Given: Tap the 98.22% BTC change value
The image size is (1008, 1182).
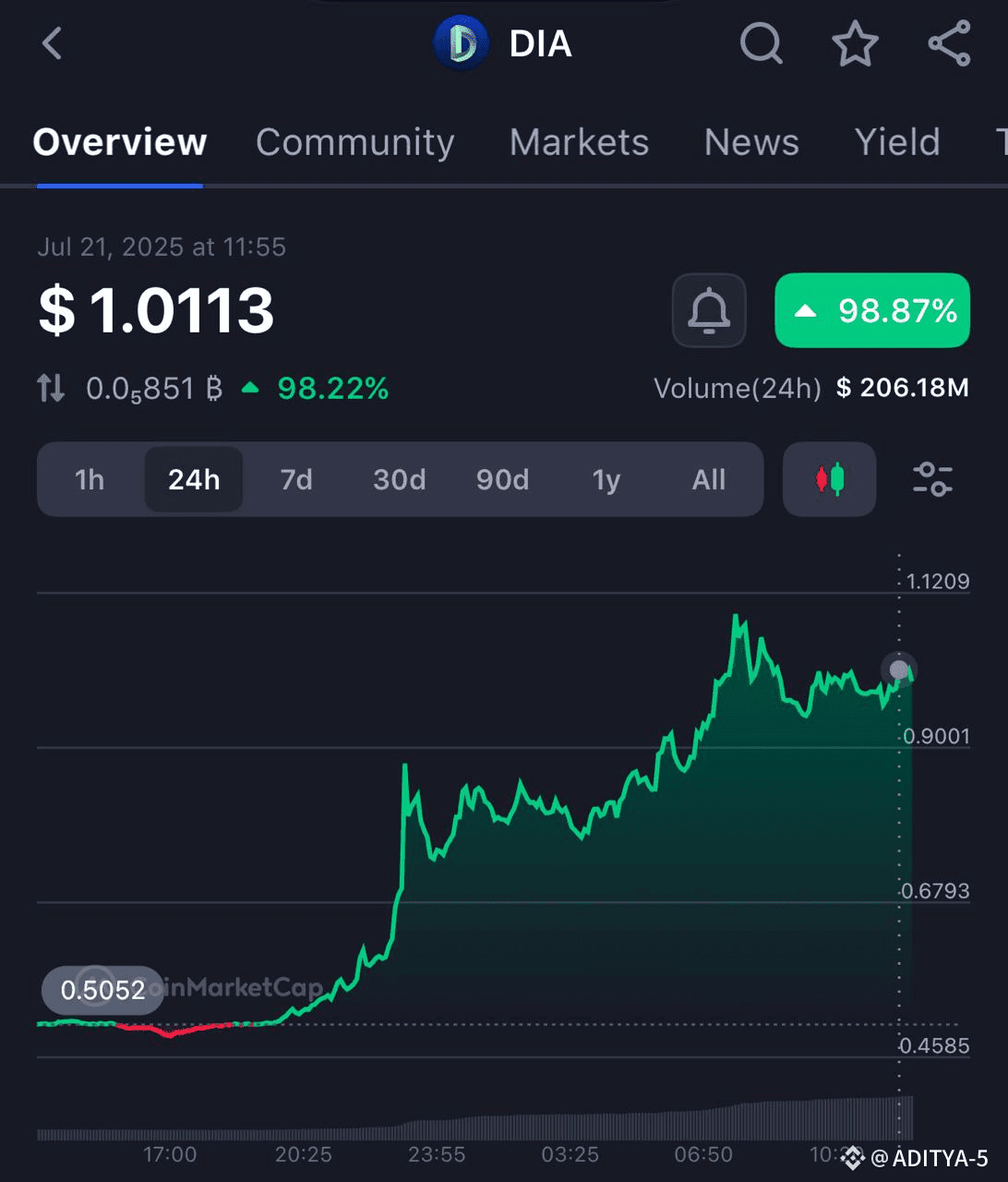Looking at the screenshot, I should pyautogui.click(x=333, y=388).
